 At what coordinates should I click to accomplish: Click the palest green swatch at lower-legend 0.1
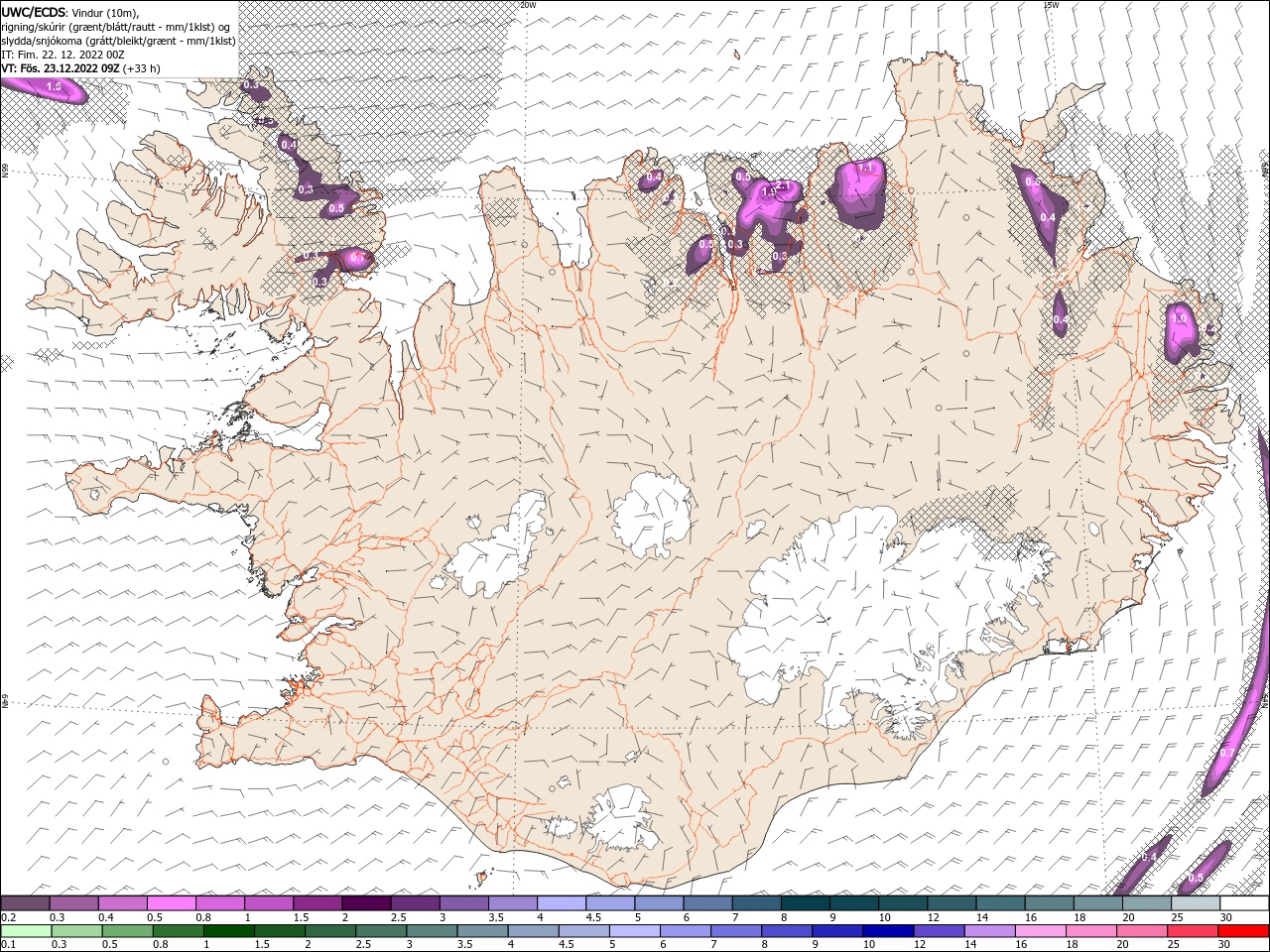(x=26, y=931)
